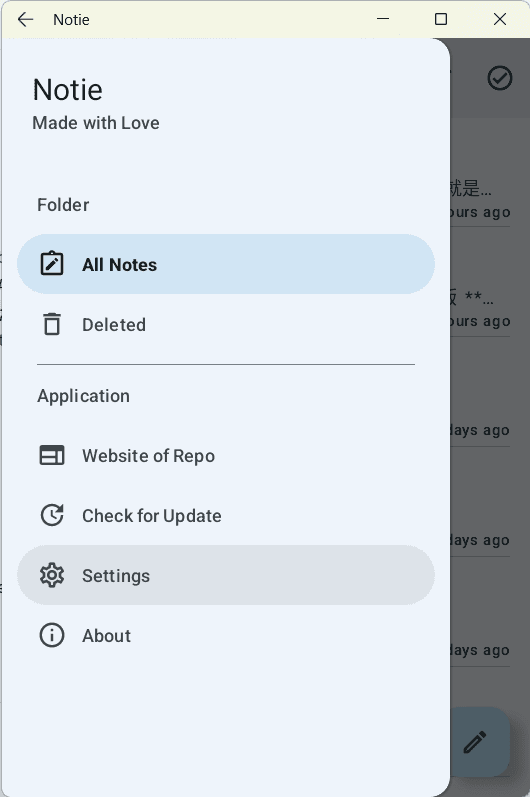Click the Check for Update clock icon

(x=52, y=515)
